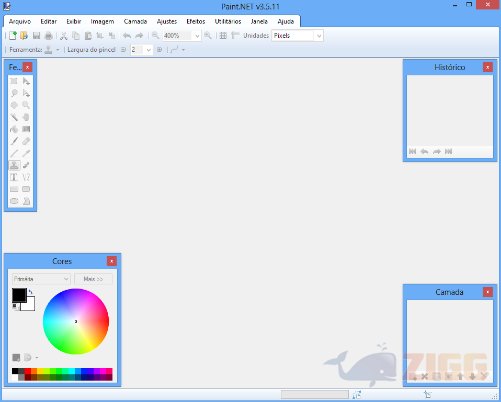The height and width of the screenshot is (402, 501).
Task: Open the Editar menu
Action: point(49,21)
